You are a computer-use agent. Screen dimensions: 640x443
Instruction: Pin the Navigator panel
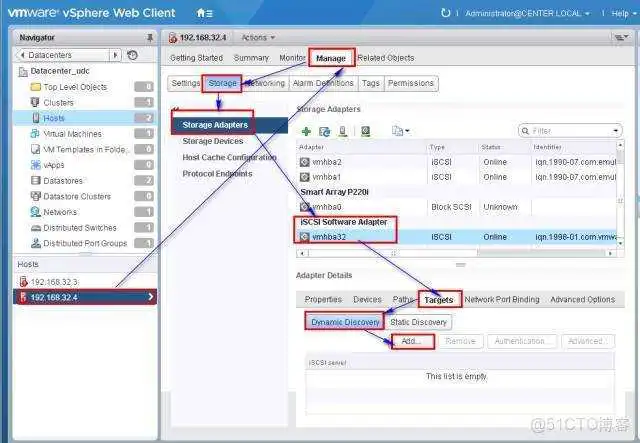(x=150, y=37)
